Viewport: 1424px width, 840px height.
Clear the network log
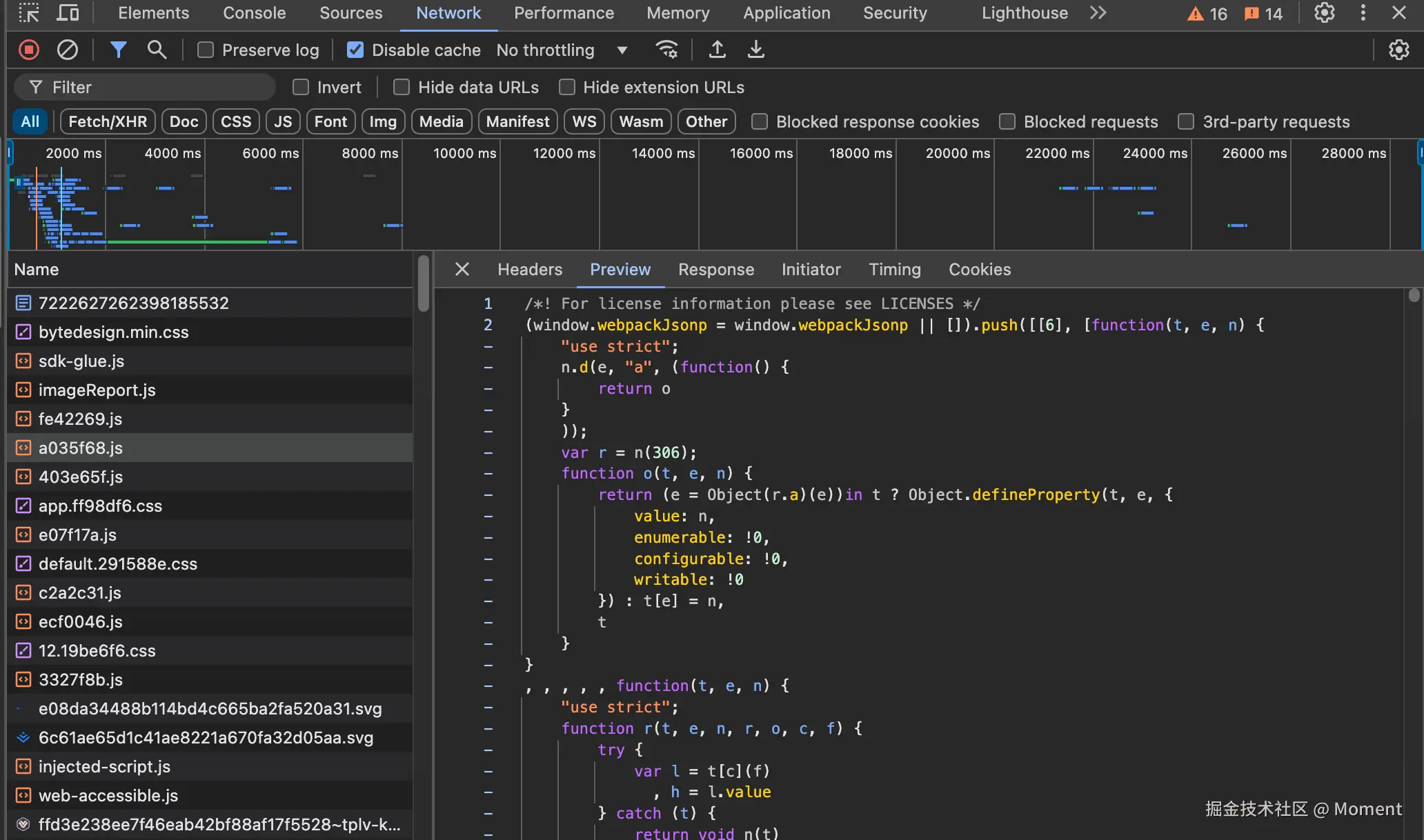point(67,50)
